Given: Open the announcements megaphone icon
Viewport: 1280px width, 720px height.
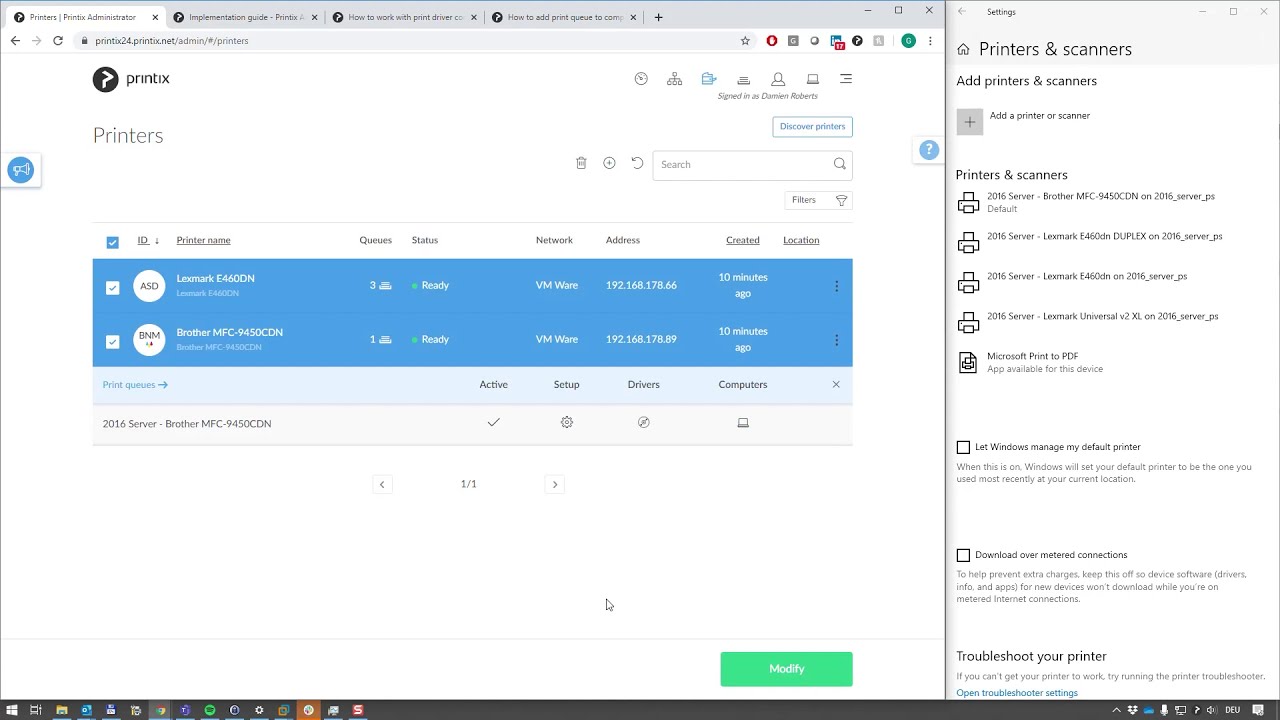Looking at the screenshot, I should [x=20, y=170].
